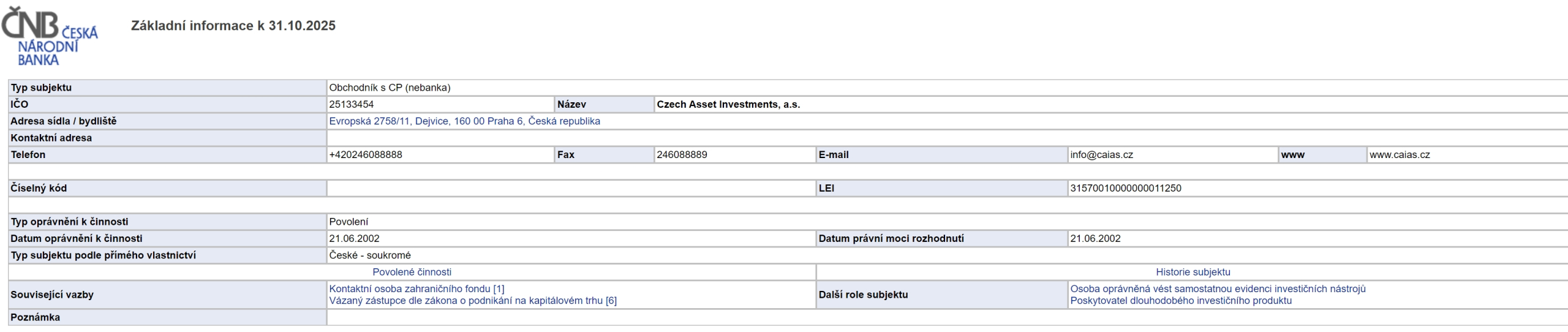Viewport: 1568px width, 332px height.
Task: Click the fax number 246088889
Action: (682, 155)
